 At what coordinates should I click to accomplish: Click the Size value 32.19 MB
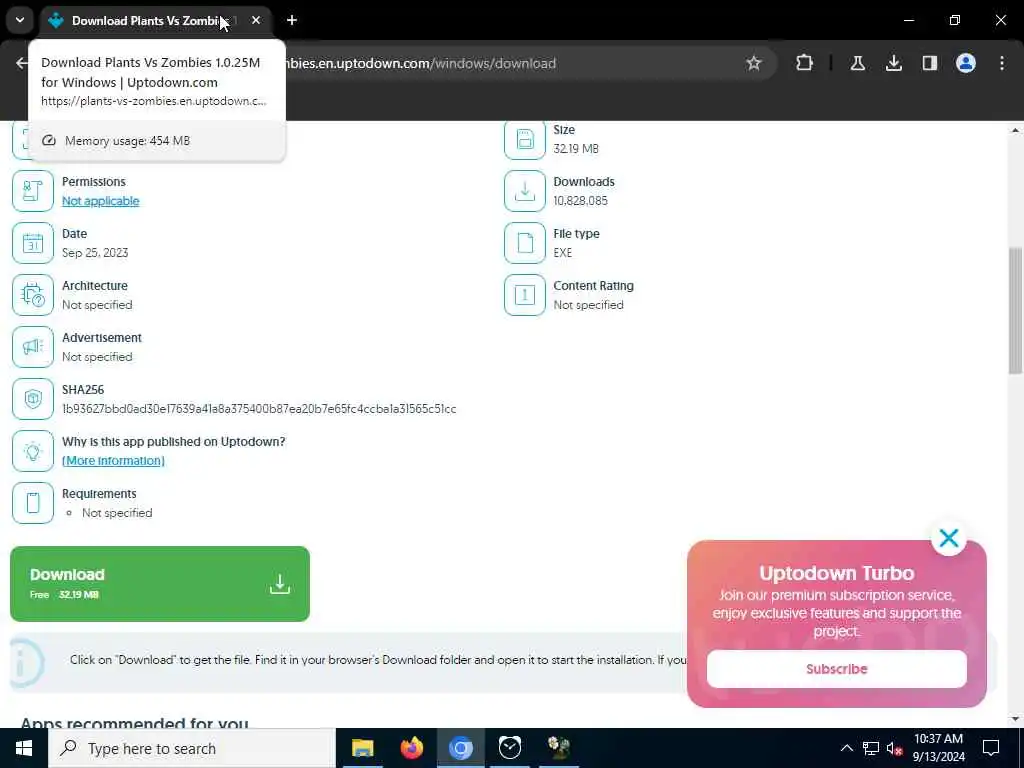tap(575, 149)
